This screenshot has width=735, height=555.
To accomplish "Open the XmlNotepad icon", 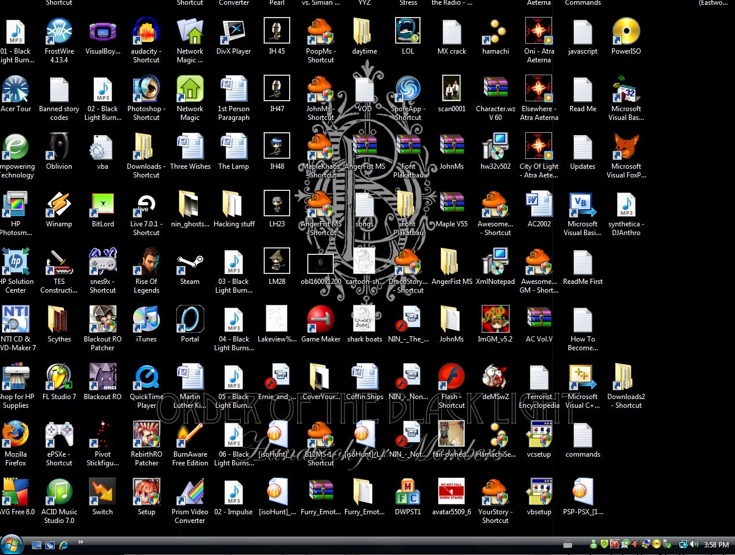I will pos(495,262).
